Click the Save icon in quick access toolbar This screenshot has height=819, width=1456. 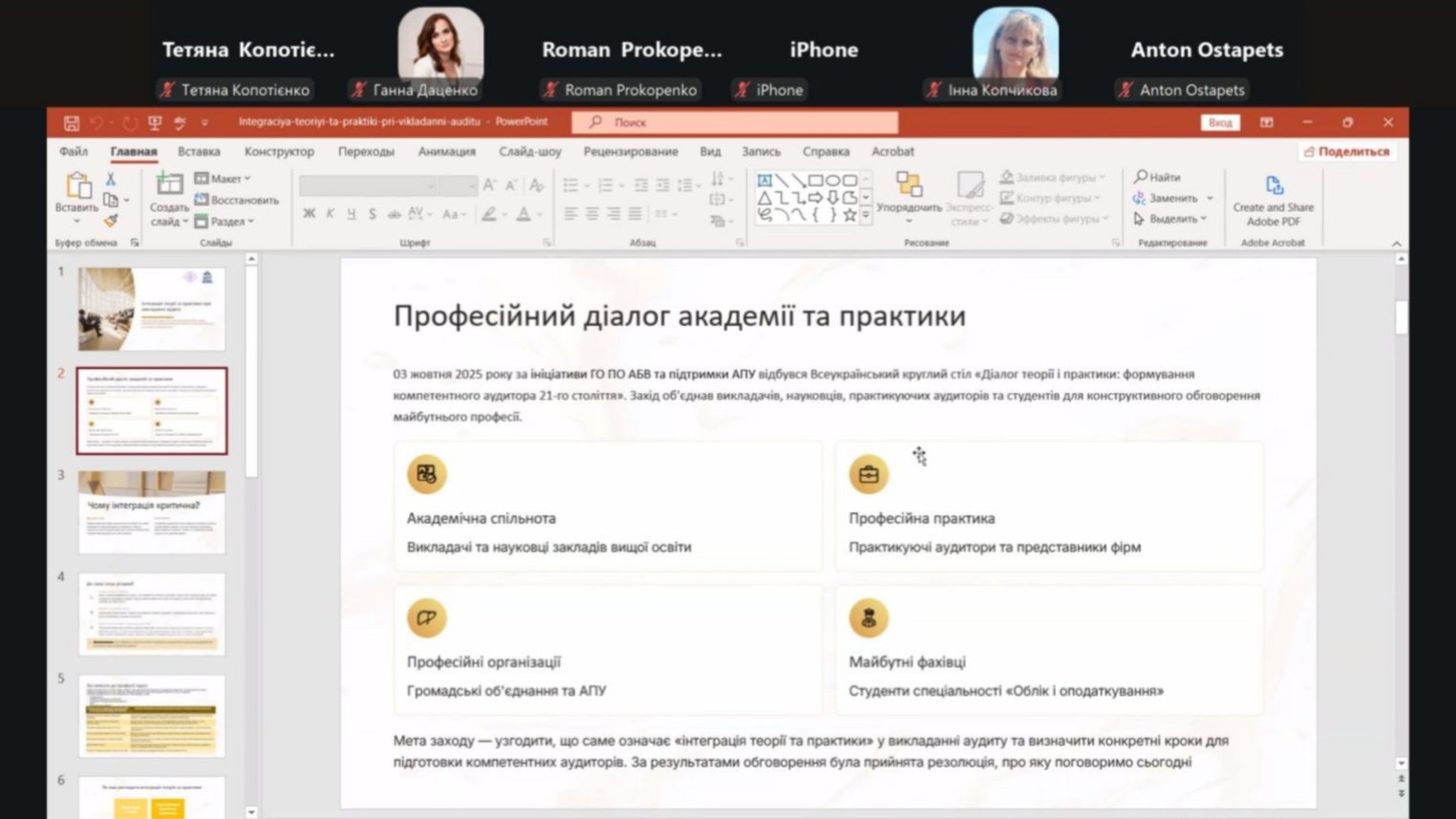click(x=72, y=122)
